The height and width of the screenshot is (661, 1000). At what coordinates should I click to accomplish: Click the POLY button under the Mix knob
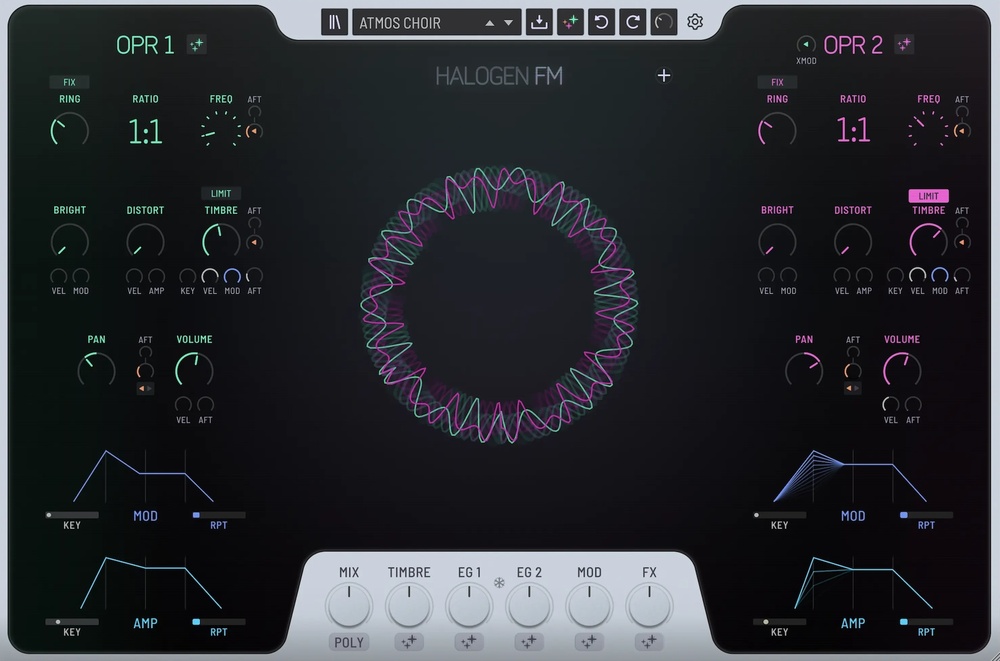[x=349, y=642]
